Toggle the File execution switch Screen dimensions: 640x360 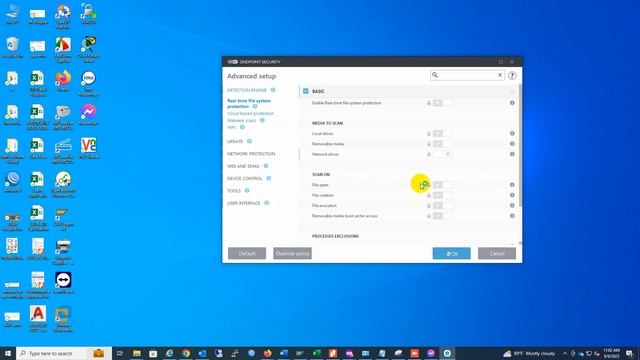pyautogui.click(x=442, y=205)
